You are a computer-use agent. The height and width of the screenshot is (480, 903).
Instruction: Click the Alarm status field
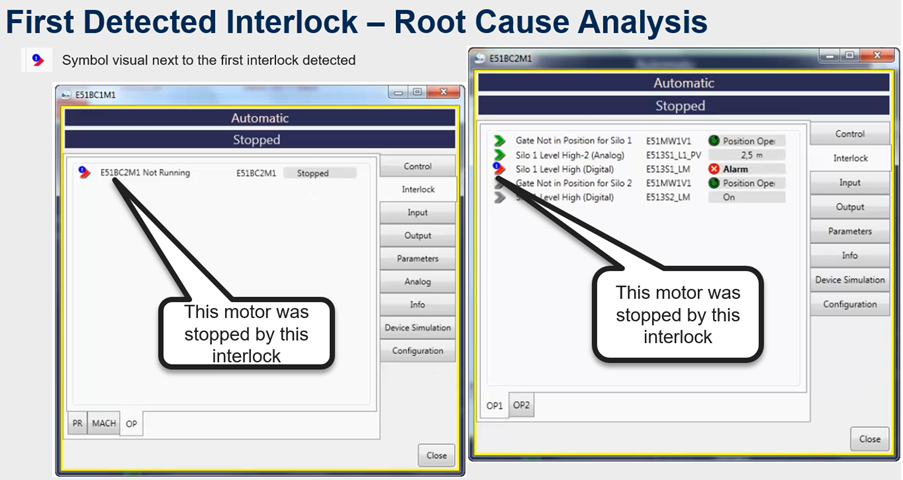(746, 169)
